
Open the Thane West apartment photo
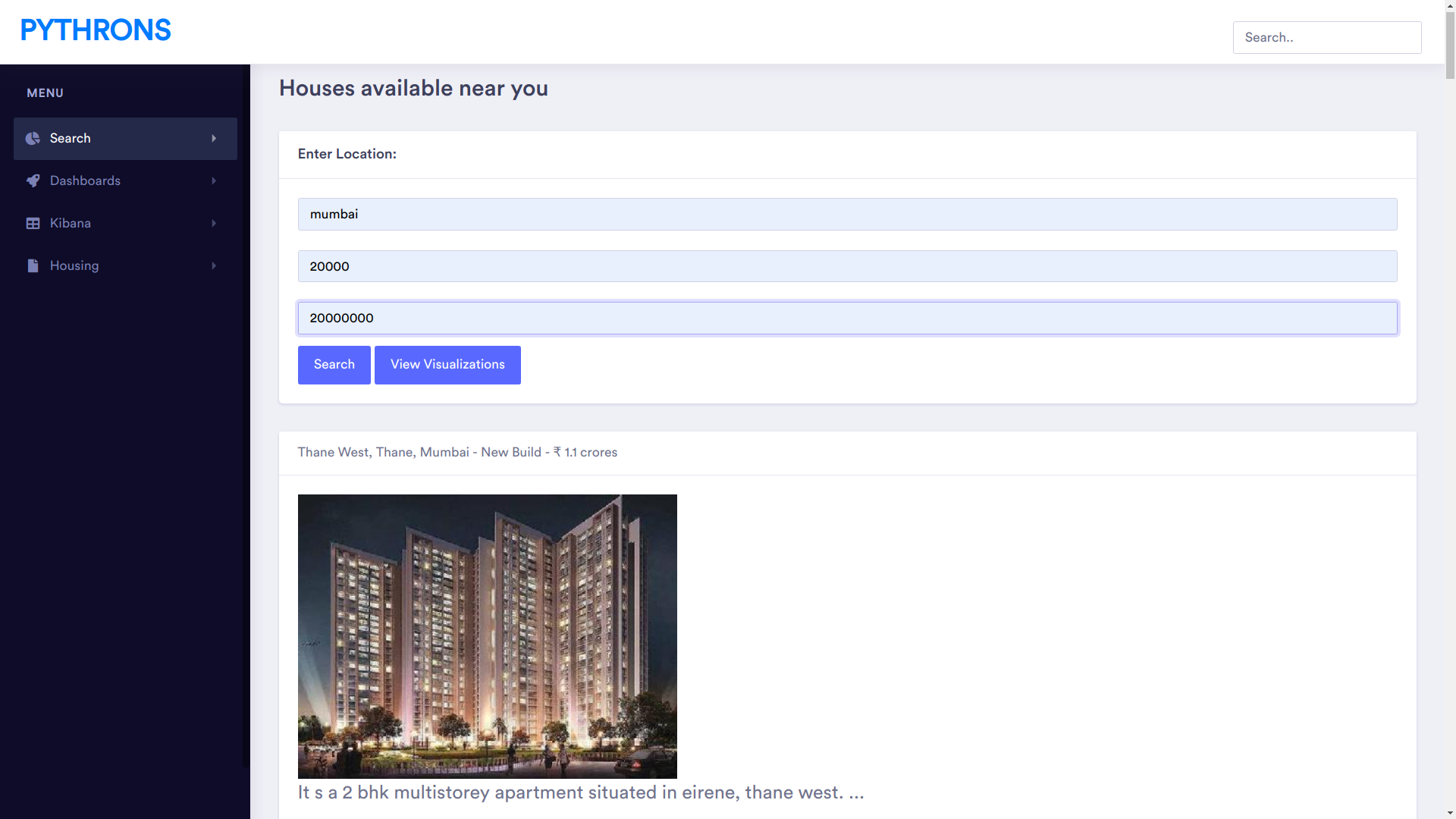tap(487, 636)
